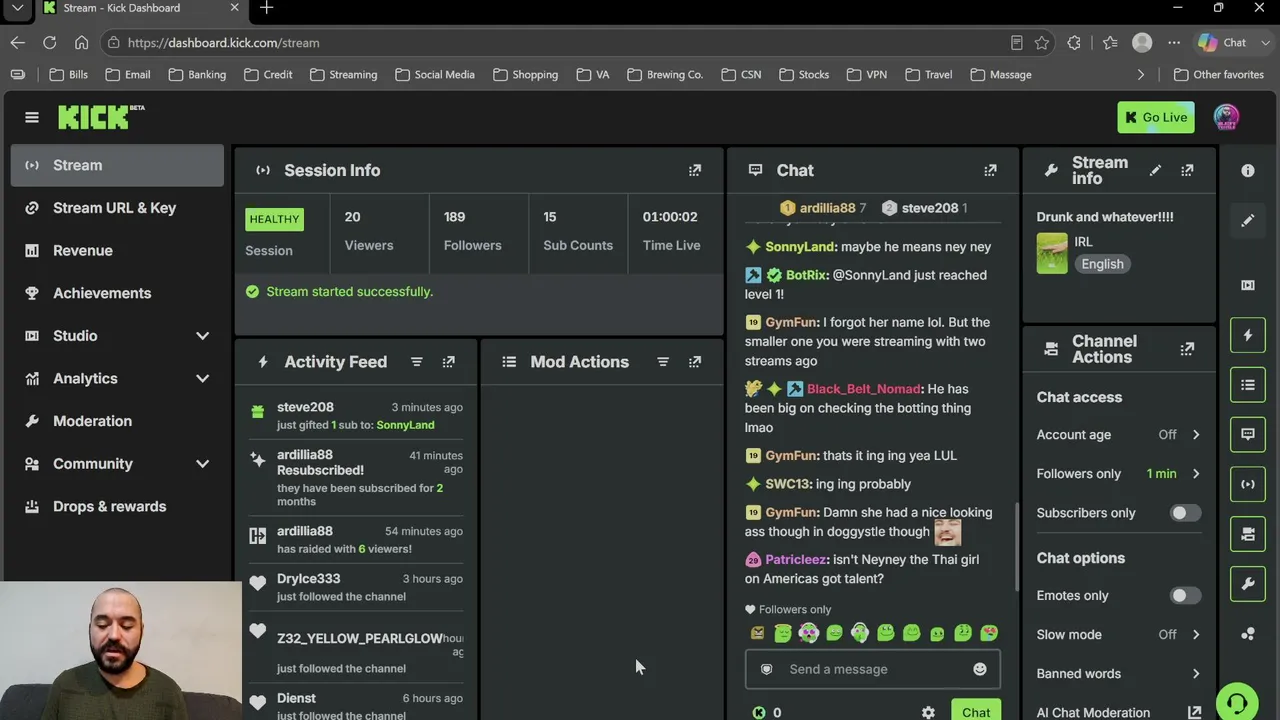Focus the browser address bar
Screen dimensions: 1280x720
pos(560,43)
